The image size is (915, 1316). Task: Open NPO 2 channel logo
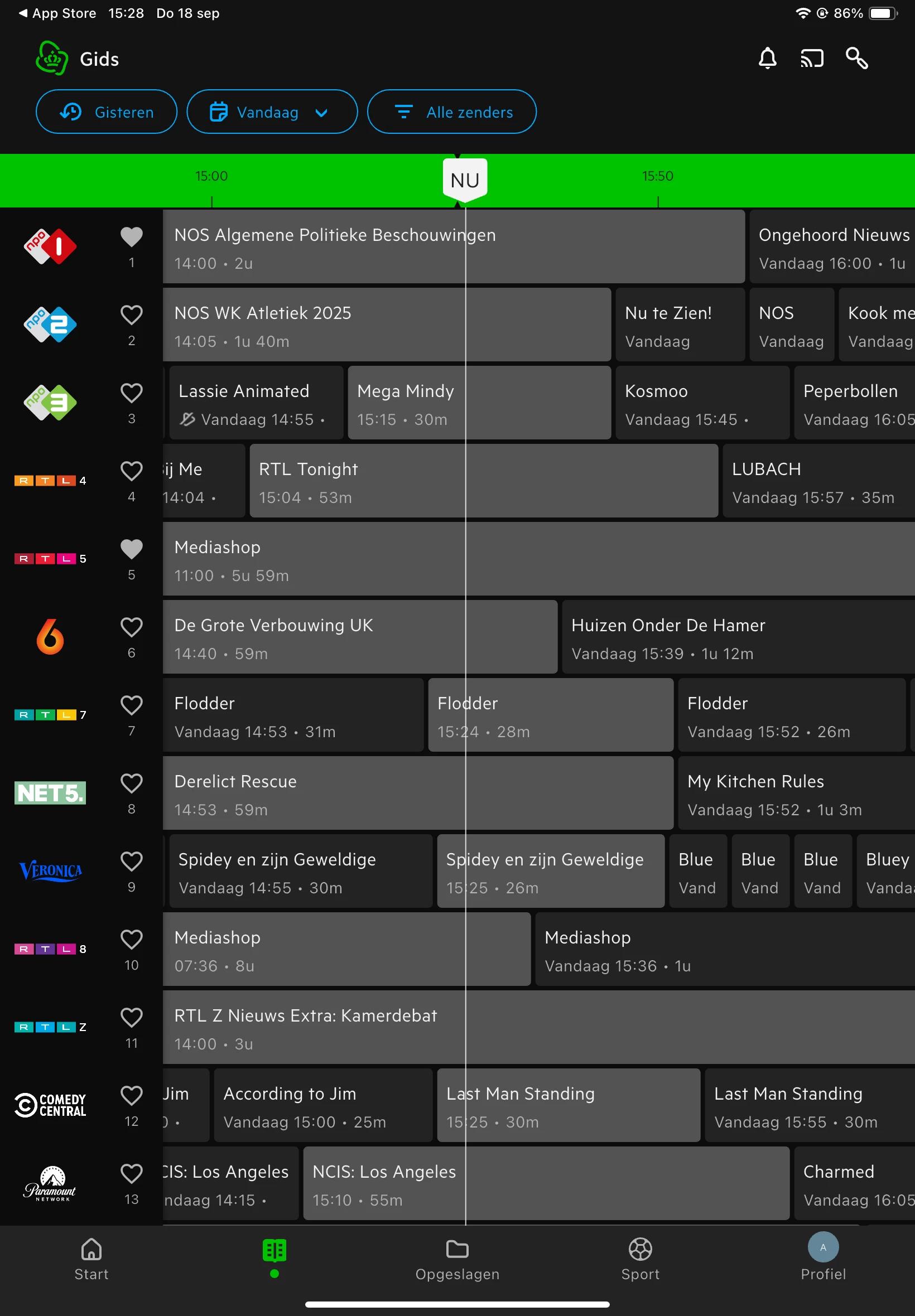(50, 325)
